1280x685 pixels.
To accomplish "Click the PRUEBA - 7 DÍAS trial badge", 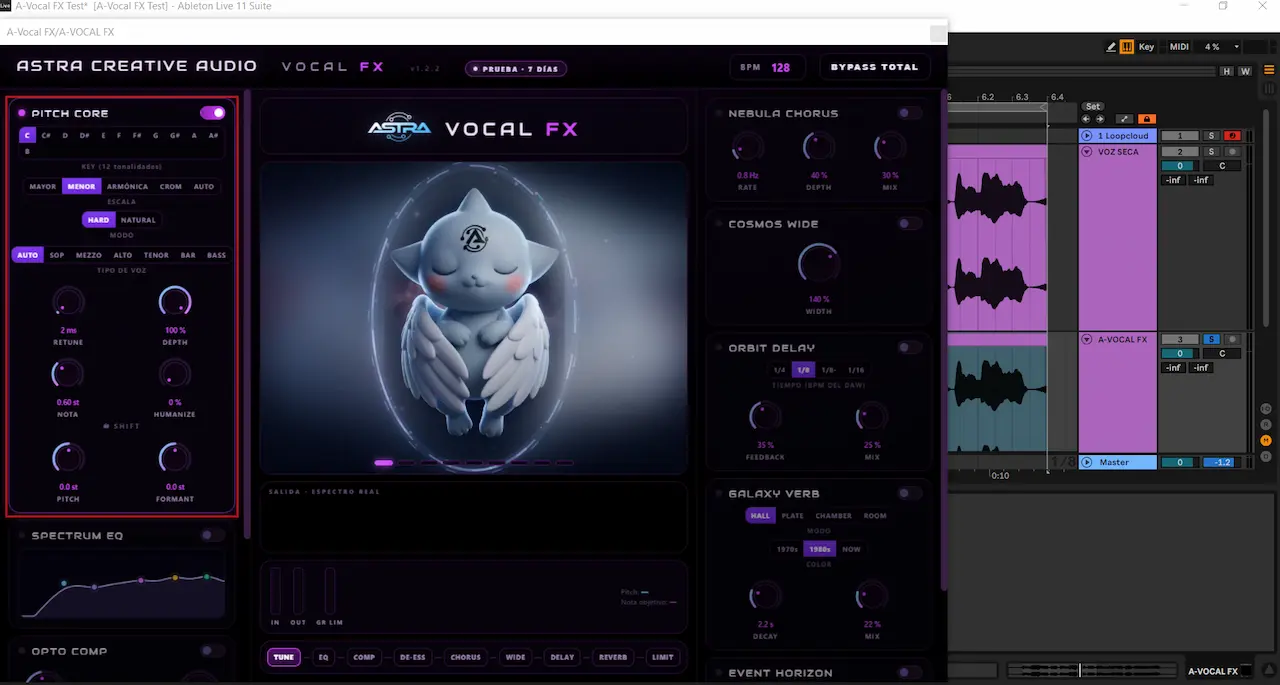I will (517, 69).
